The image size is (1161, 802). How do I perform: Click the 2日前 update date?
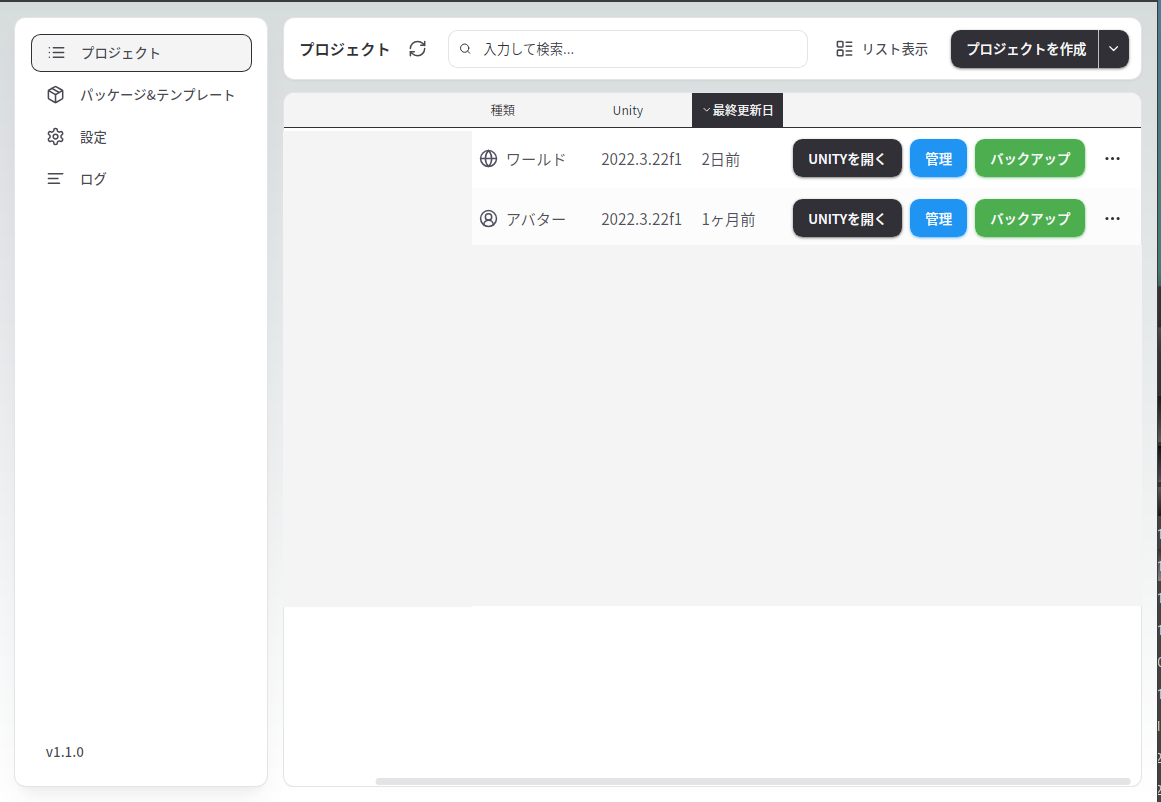pos(720,159)
